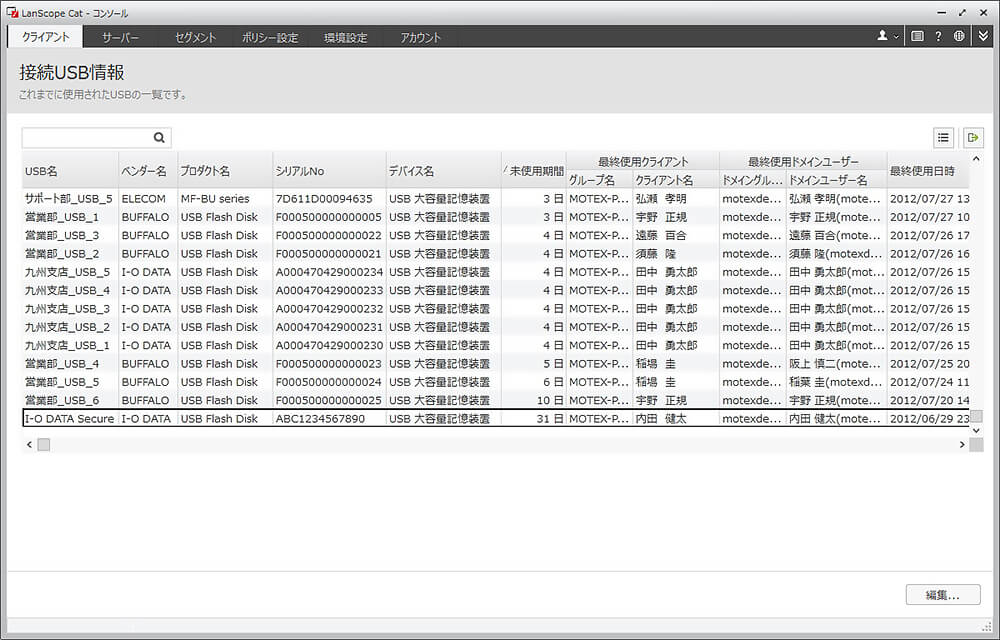This screenshot has height=640, width=1000.
Task: Click the magnifier search icon
Action: pos(159,137)
